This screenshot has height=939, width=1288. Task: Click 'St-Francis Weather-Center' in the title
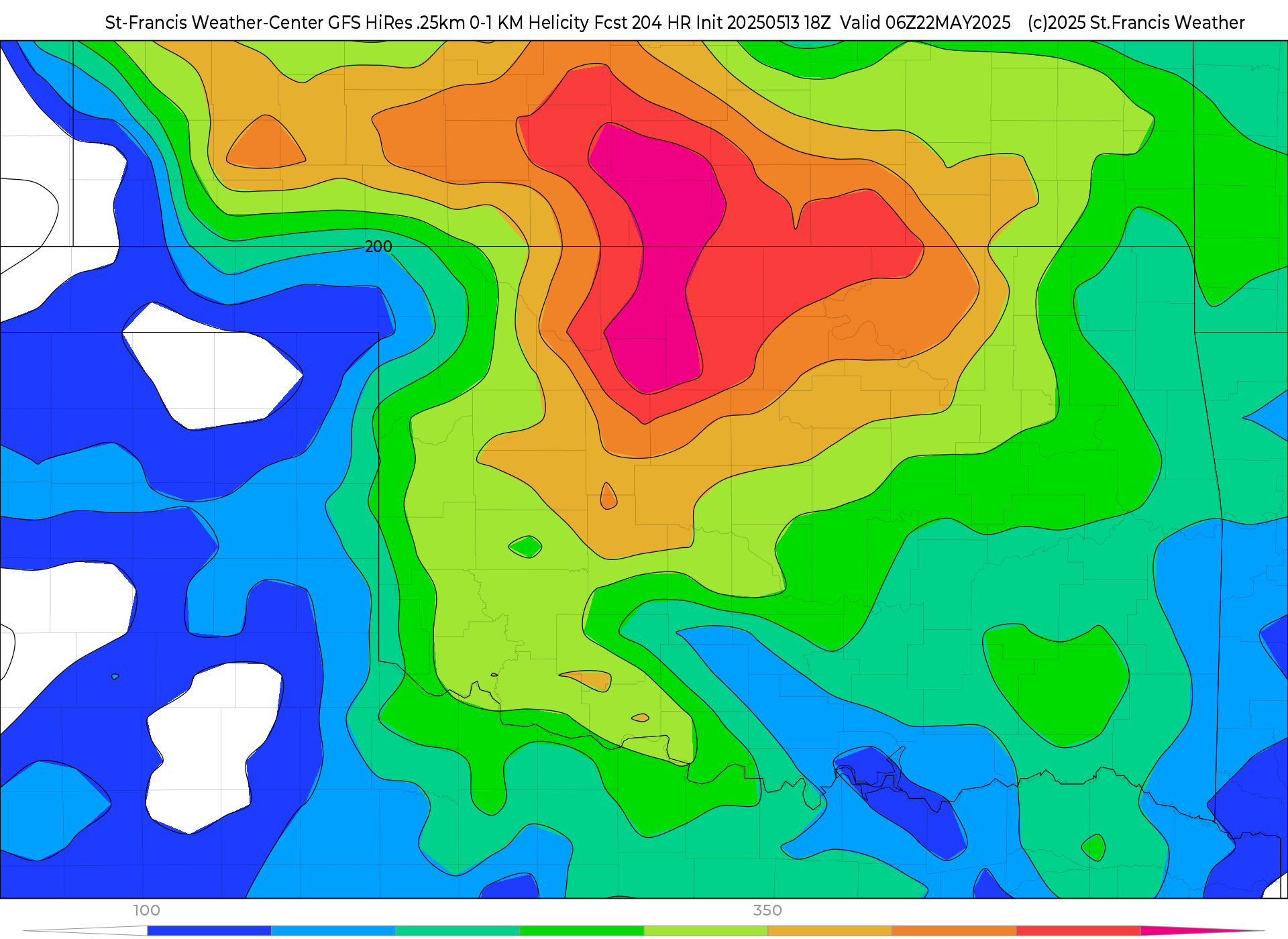[214, 23]
